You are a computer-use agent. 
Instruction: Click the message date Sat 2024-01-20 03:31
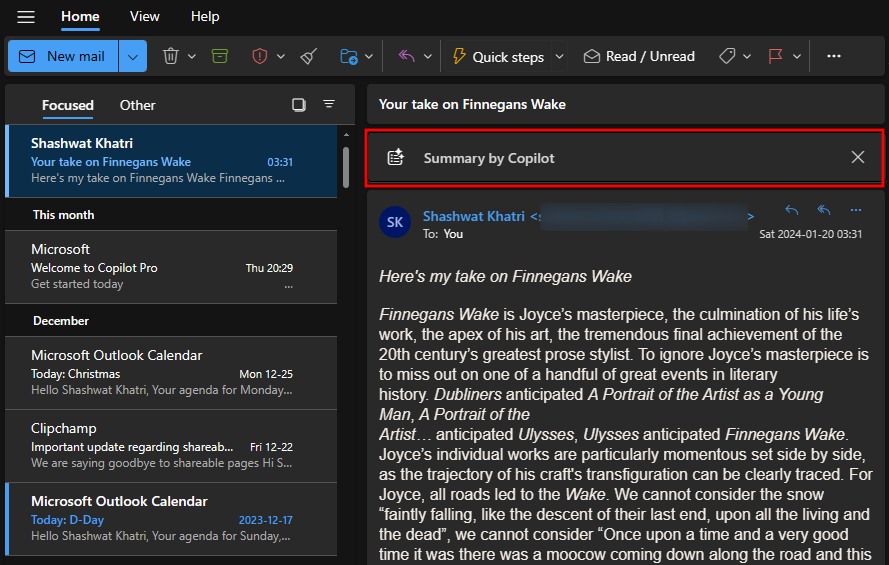click(x=811, y=234)
